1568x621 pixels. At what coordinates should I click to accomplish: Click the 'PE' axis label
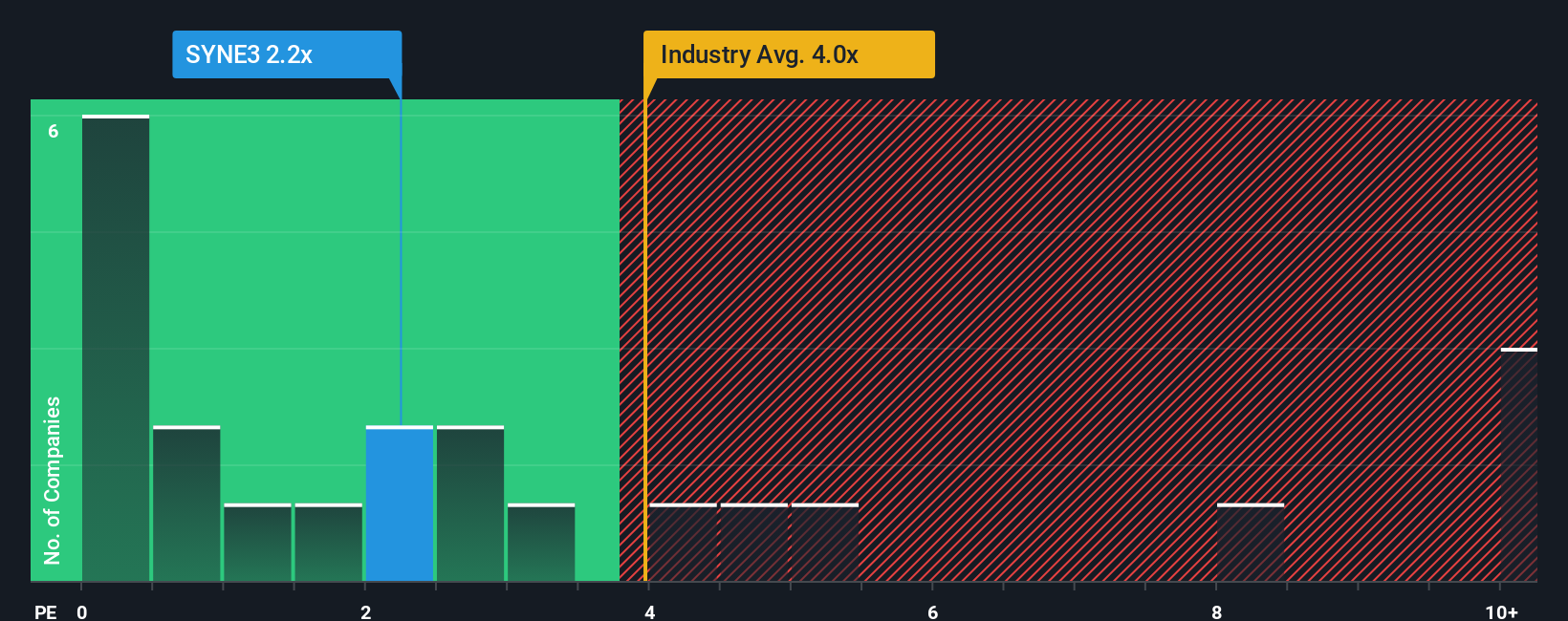point(46,612)
